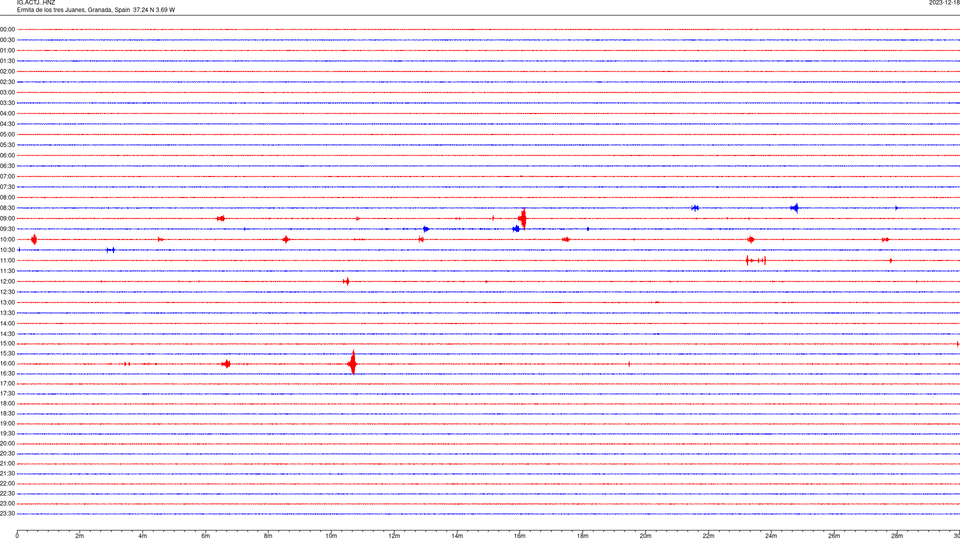960x540 pixels.
Task: Select the red event on 09:00 trace near 6m
Action: pos(221,219)
